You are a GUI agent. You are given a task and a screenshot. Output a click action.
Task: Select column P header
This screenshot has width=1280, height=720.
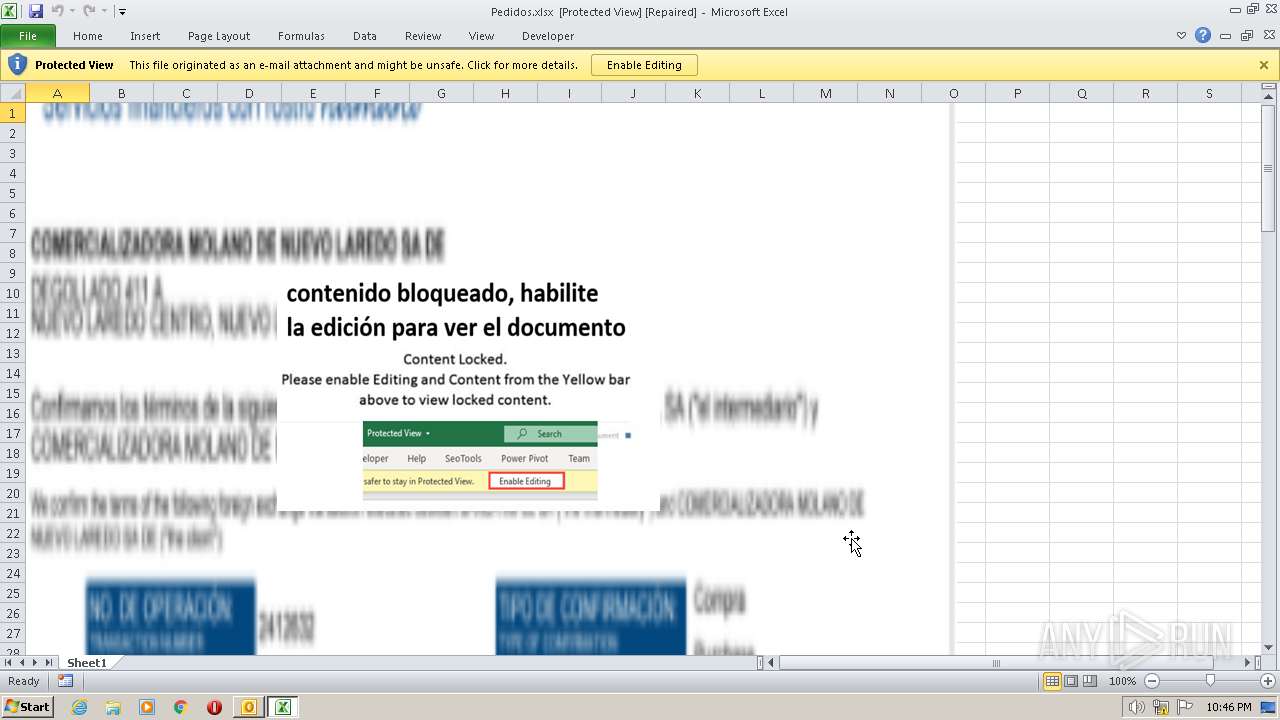[x=1017, y=93]
